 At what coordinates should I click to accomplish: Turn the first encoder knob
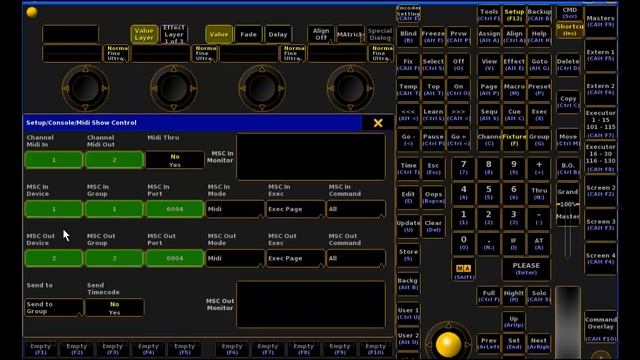pos(85,88)
